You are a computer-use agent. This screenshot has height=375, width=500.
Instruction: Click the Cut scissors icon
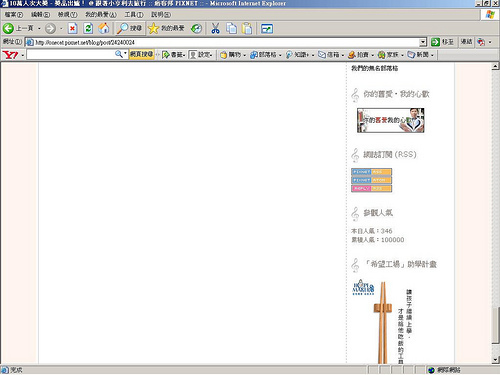[215, 28]
